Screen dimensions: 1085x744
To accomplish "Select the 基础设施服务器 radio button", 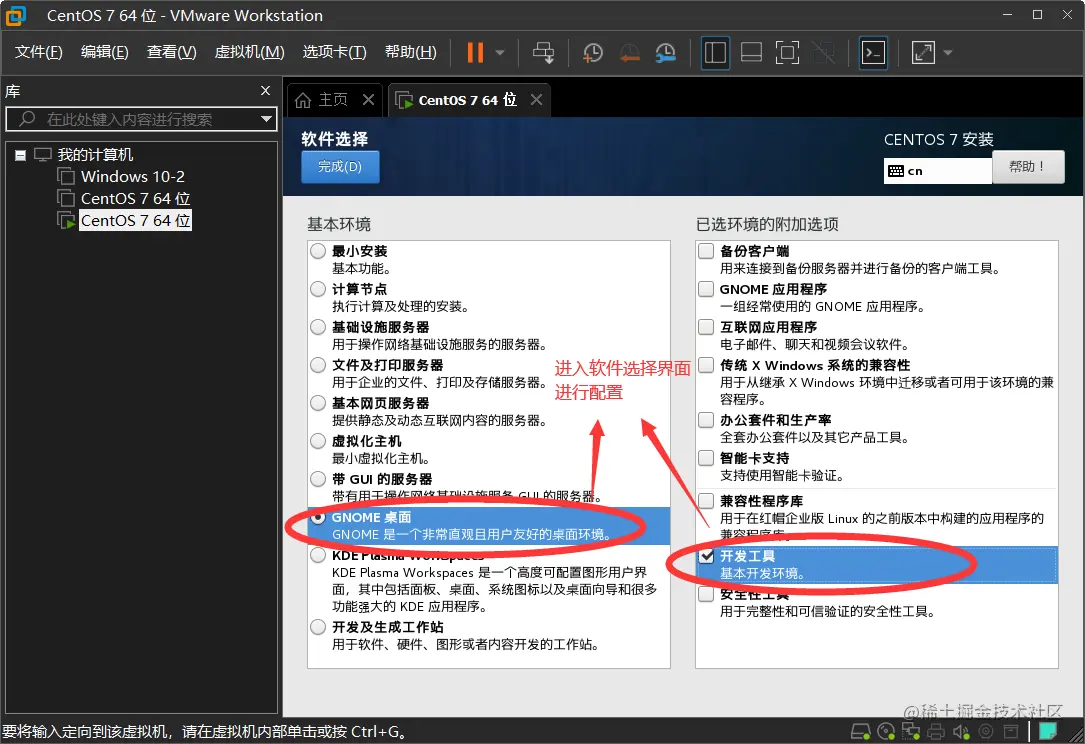I will click(318, 327).
